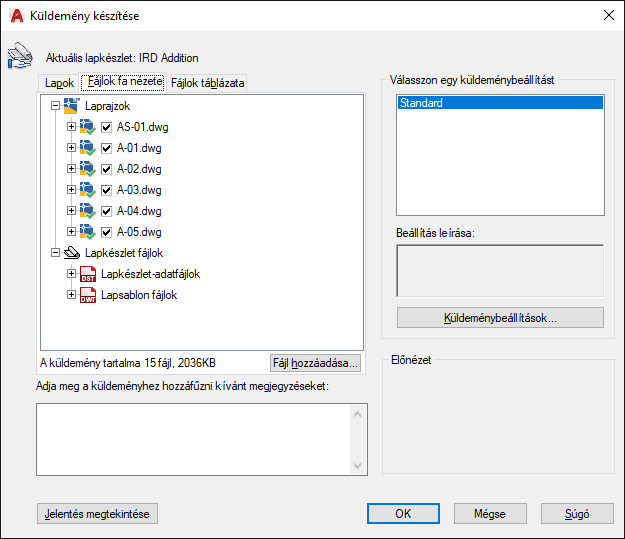Uncheck the A-03.dwg checkbox
Viewport: 625px width, 539px height.
tap(106, 190)
